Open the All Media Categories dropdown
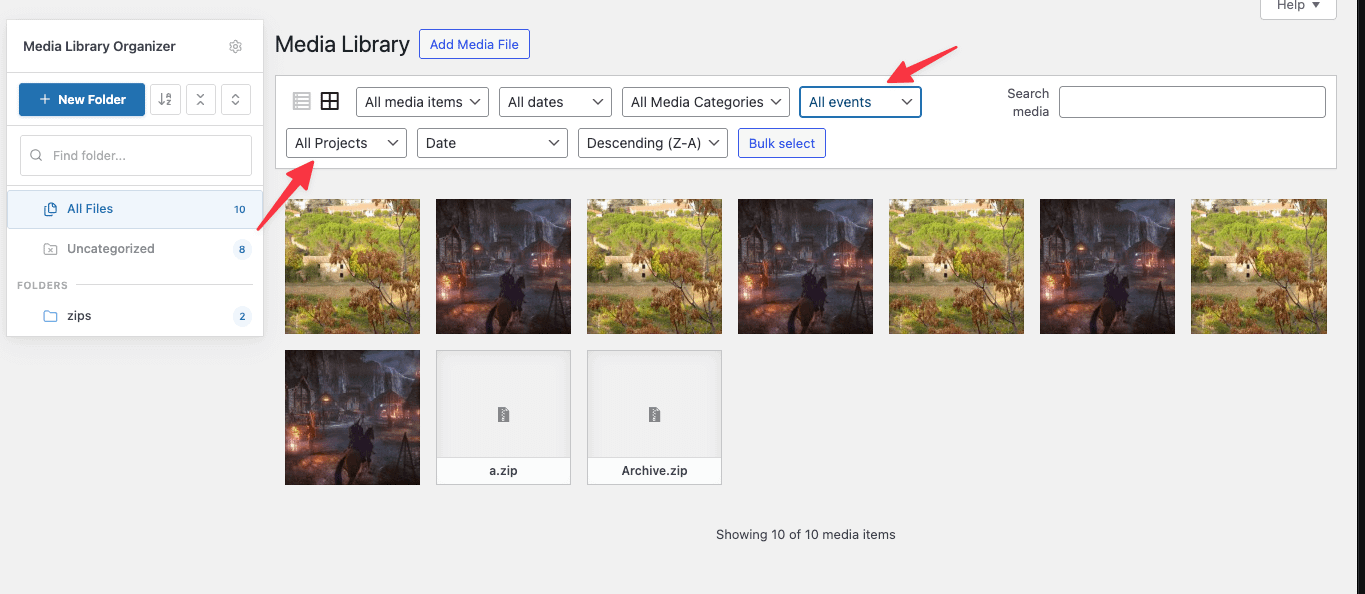 tap(705, 101)
